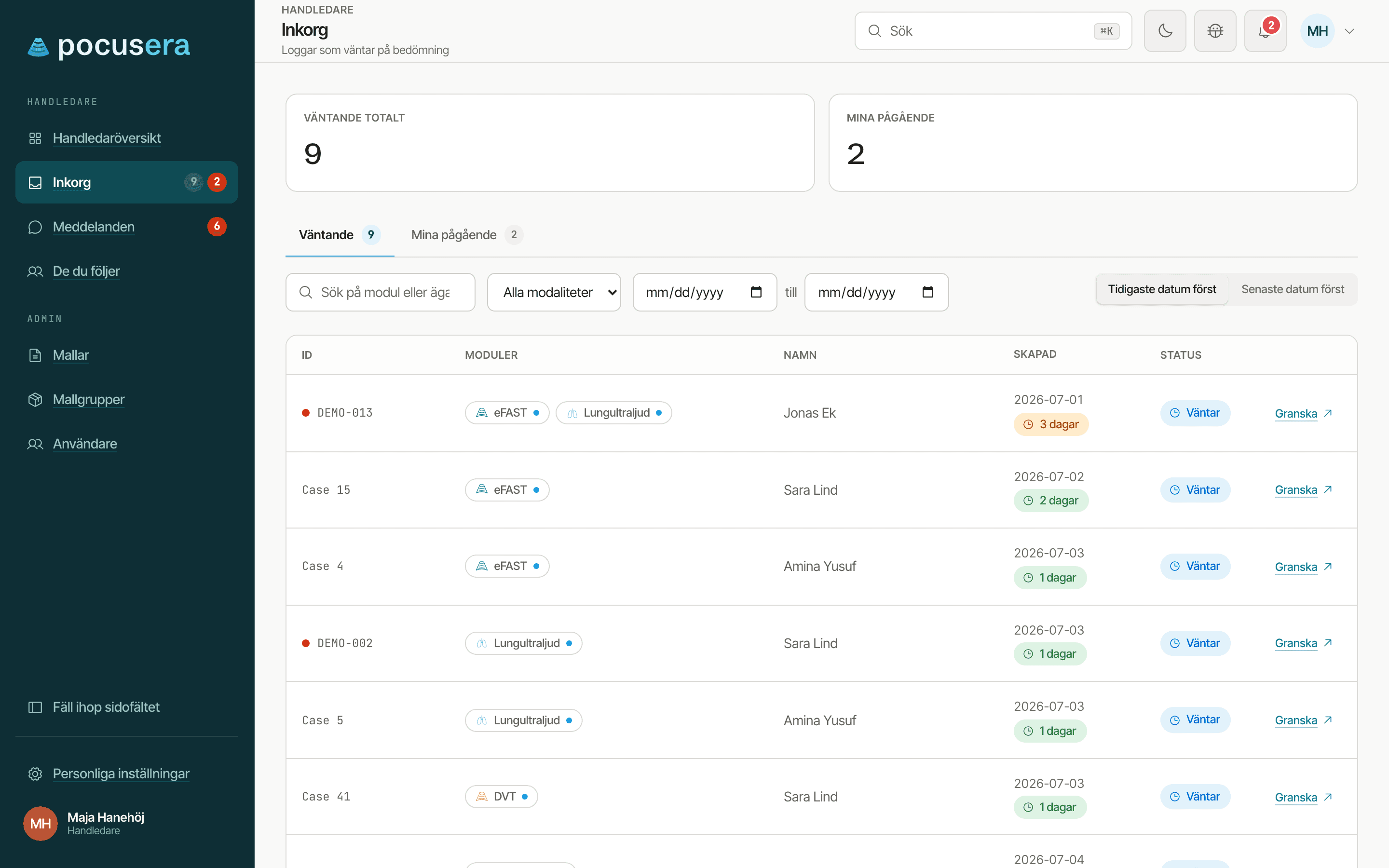The image size is (1389, 868).
Task: Click Granska link for Case 41
Action: click(x=1303, y=798)
